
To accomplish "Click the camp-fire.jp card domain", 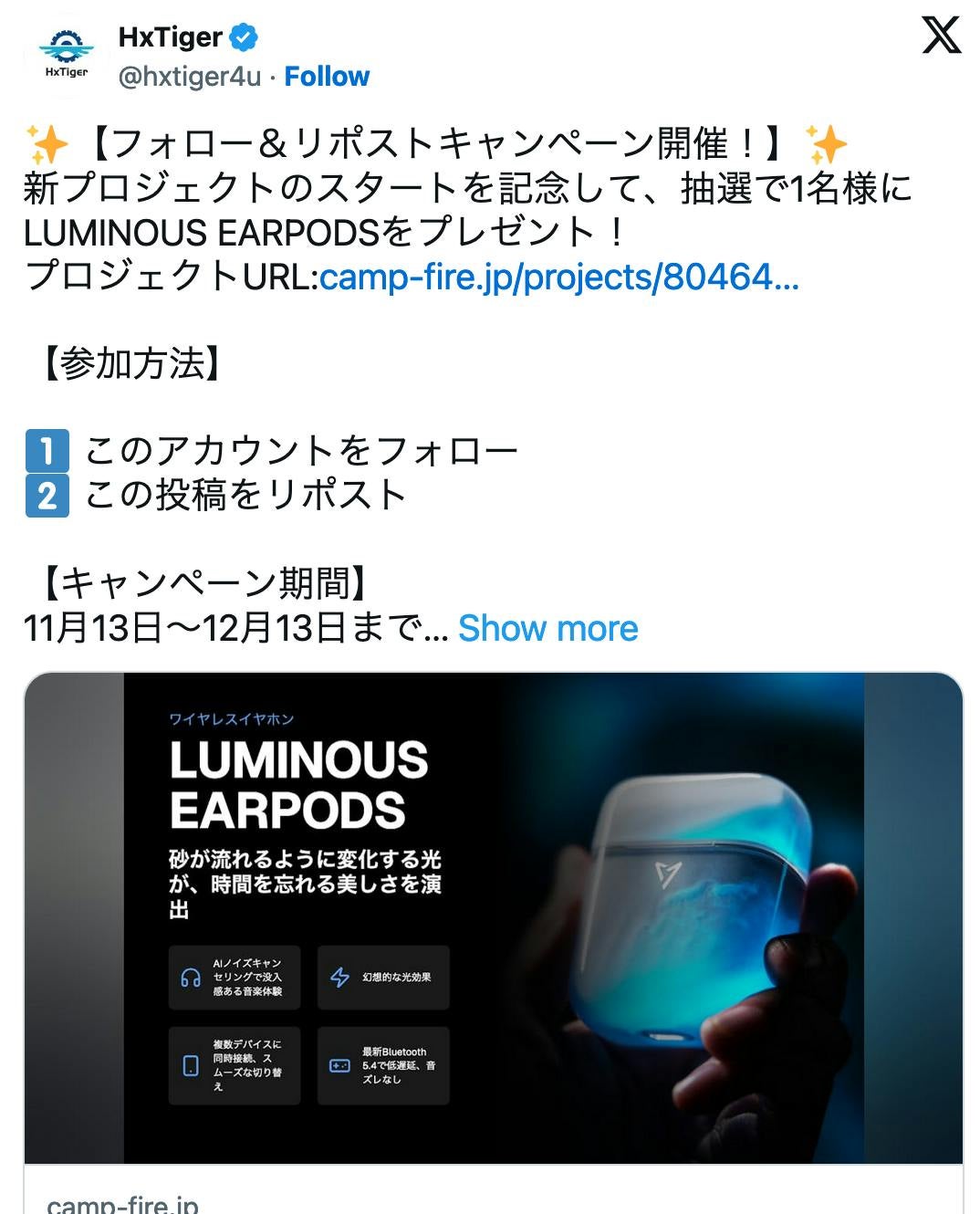I will click(x=122, y=1203).
